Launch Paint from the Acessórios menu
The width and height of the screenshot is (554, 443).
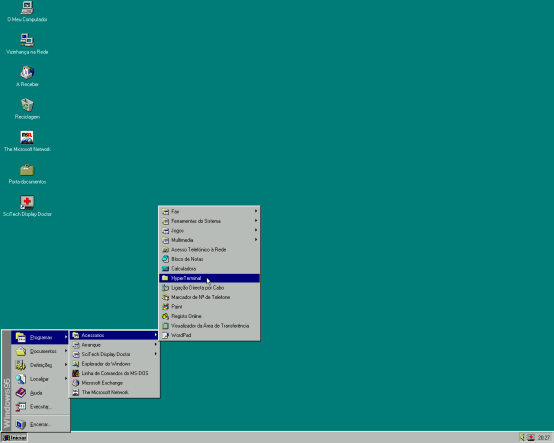[x=209, y=307]
